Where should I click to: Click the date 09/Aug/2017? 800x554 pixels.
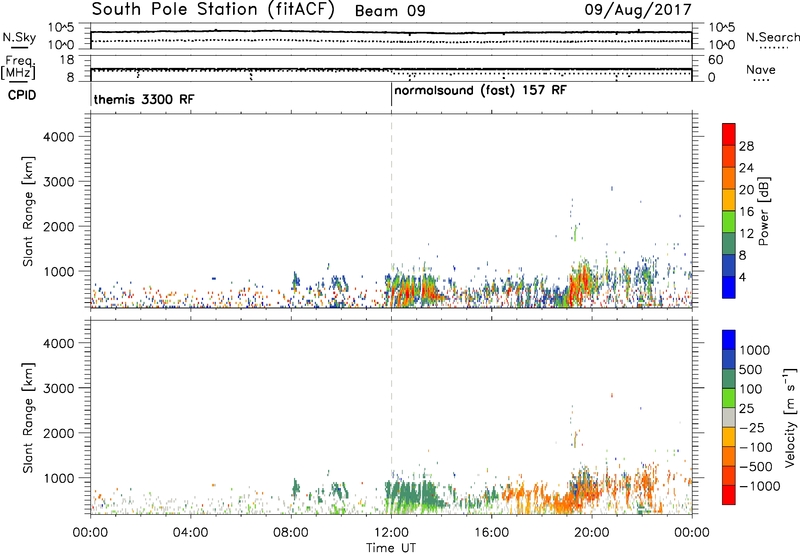(x=638, y=10)
